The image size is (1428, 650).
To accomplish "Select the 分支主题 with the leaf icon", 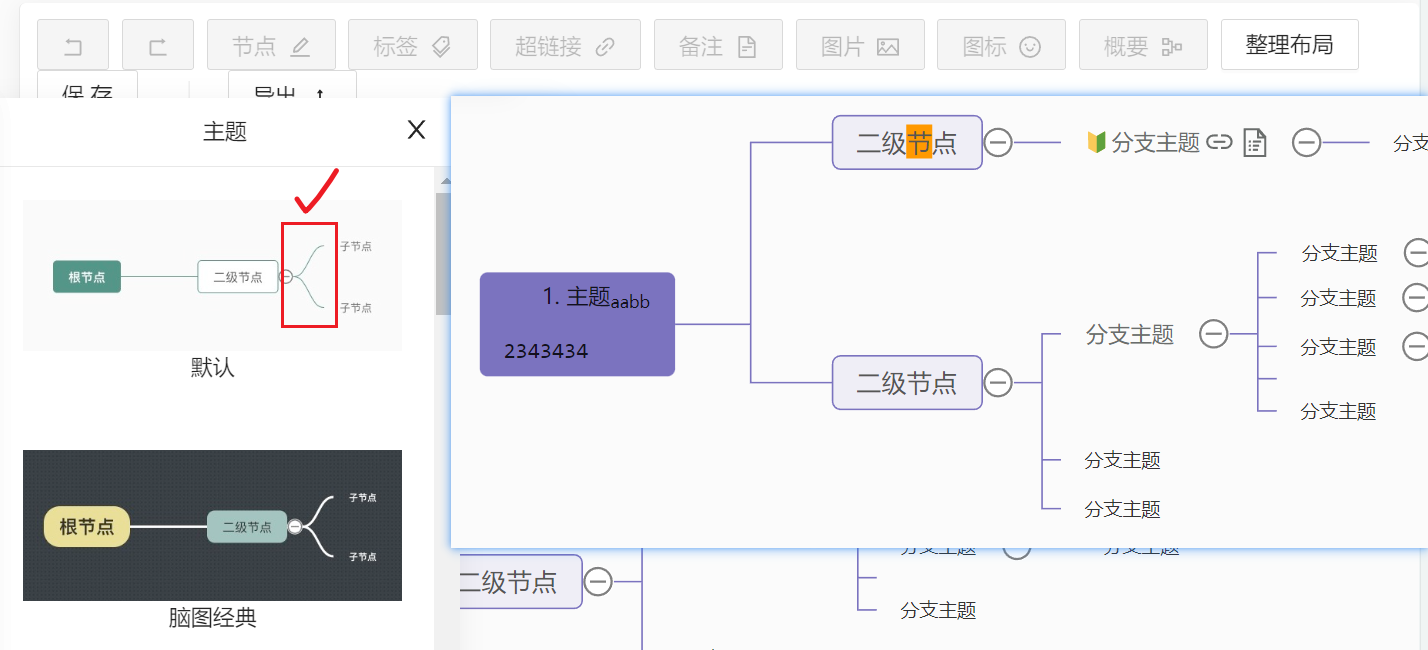I will pyautogui.click(x=1155, y=143).
